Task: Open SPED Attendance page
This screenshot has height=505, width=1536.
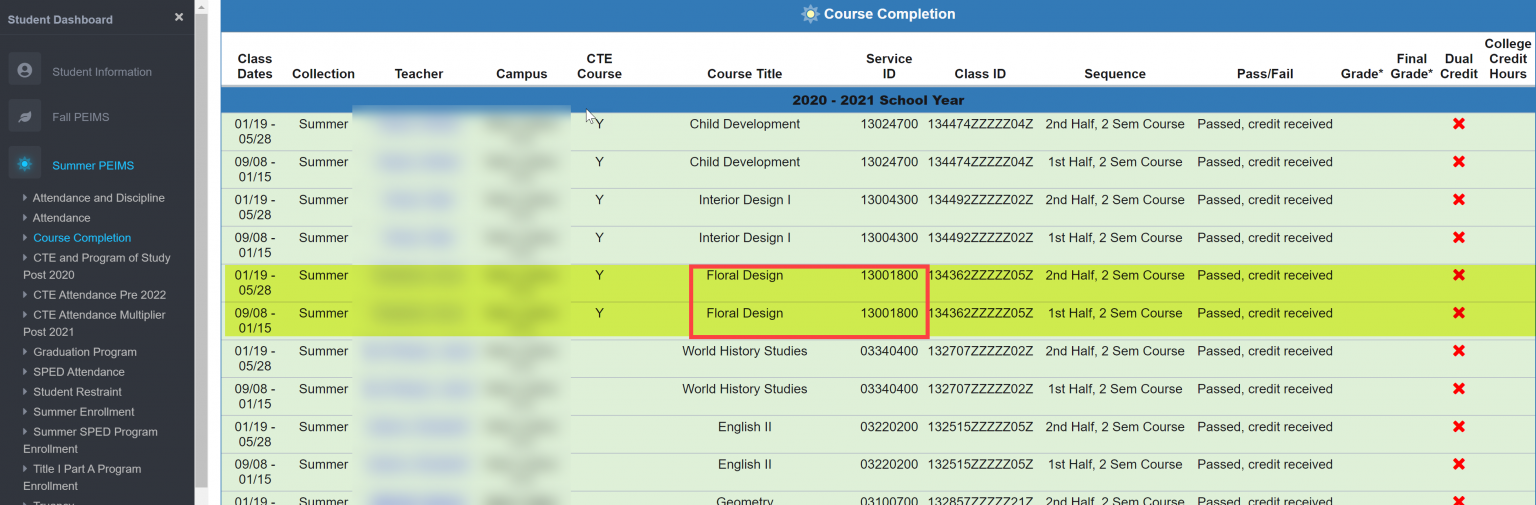Action: [78, 372]
